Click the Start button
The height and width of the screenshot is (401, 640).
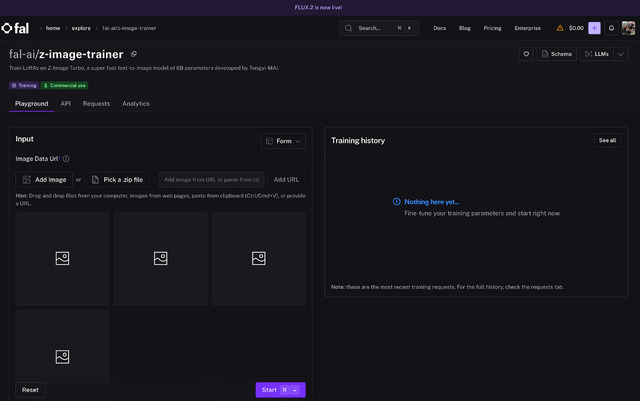coord(280,389)
